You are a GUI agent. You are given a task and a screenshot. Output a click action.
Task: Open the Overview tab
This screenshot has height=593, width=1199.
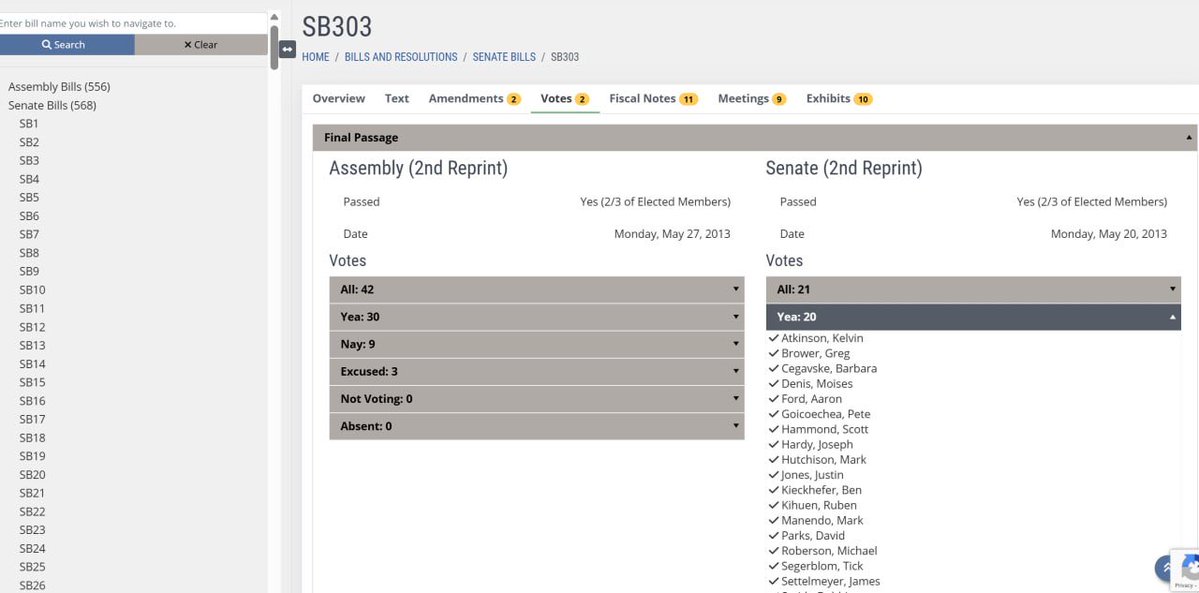339,99
